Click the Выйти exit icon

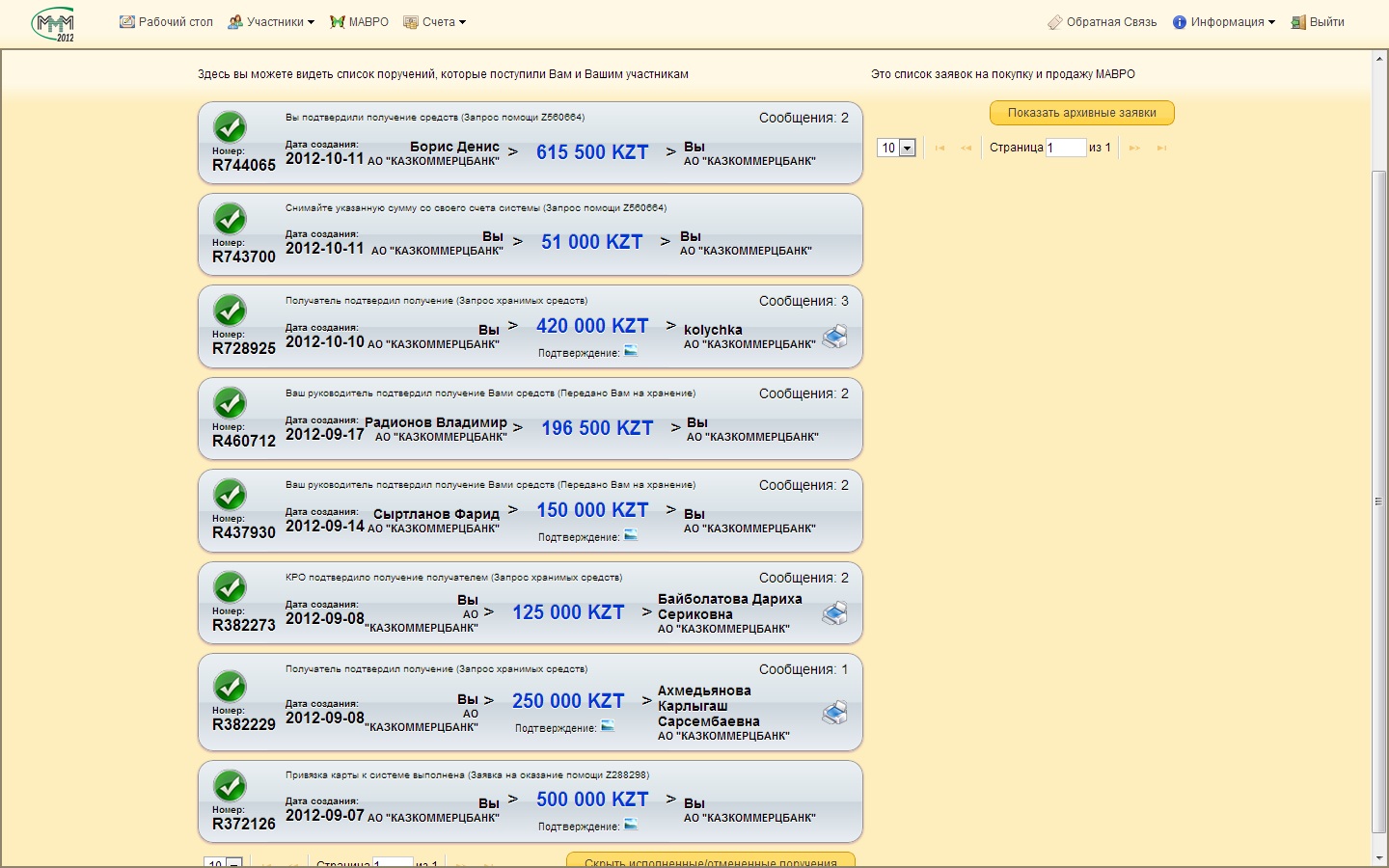[x=1298, y=22]
